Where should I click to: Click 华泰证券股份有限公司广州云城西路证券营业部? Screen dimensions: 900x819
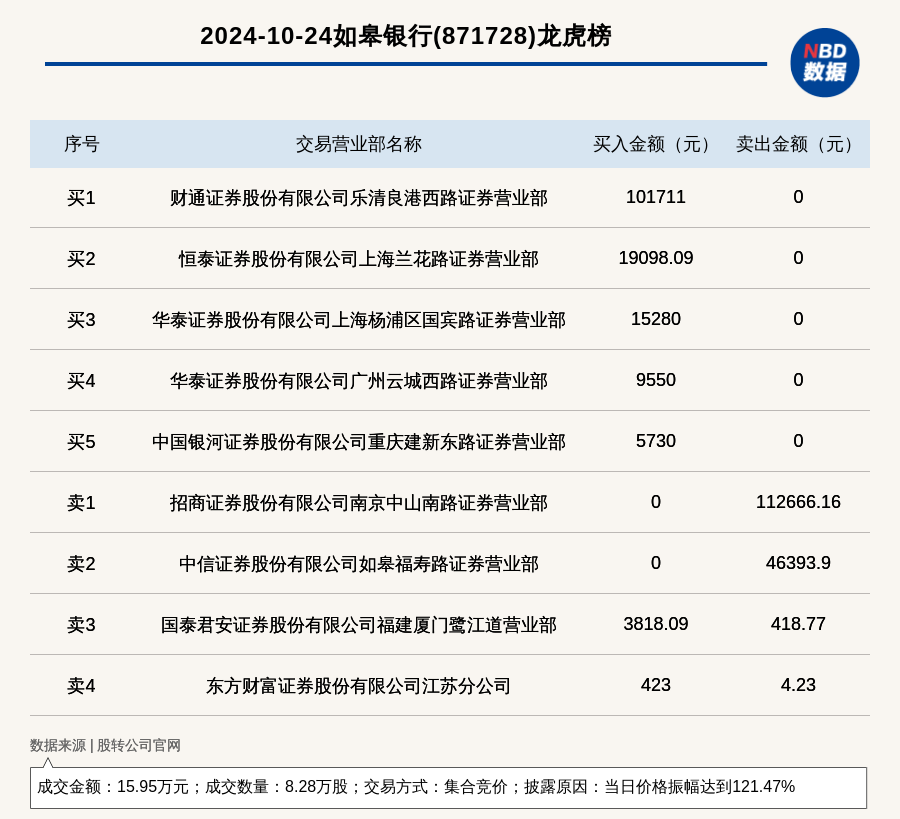[x=359, y=381]
